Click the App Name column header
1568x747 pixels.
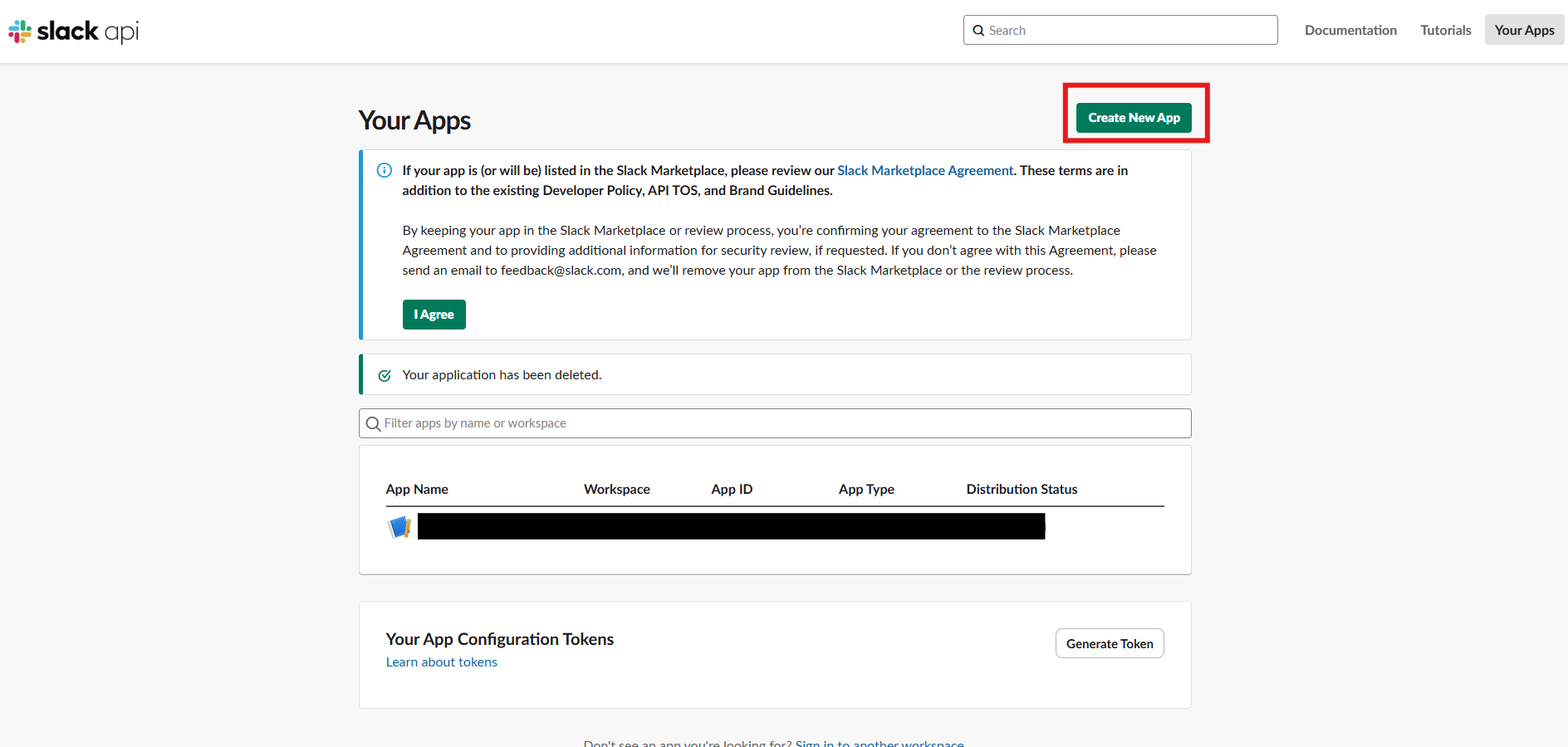tap(417, 490)
